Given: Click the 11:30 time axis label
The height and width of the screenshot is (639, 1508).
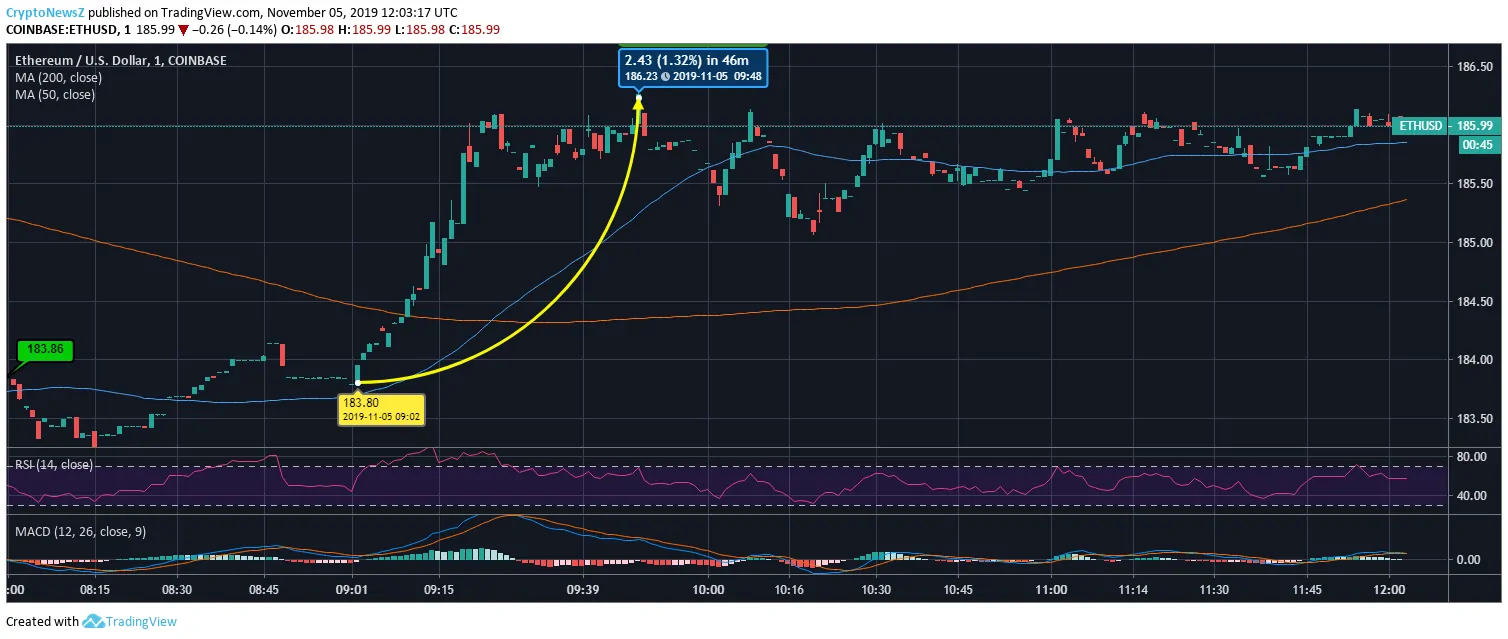Looking at the screenshot, I should [1213, 591].
